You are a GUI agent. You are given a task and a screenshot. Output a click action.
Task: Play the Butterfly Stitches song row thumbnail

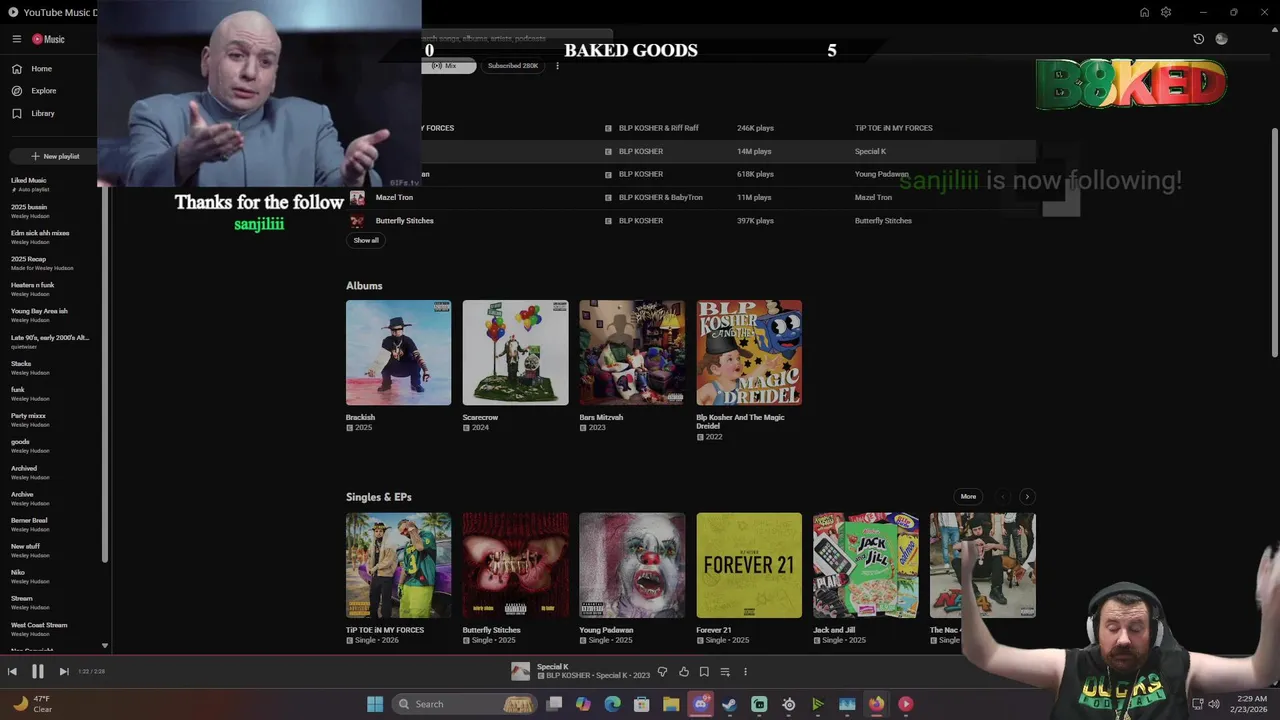pos(357,221)
